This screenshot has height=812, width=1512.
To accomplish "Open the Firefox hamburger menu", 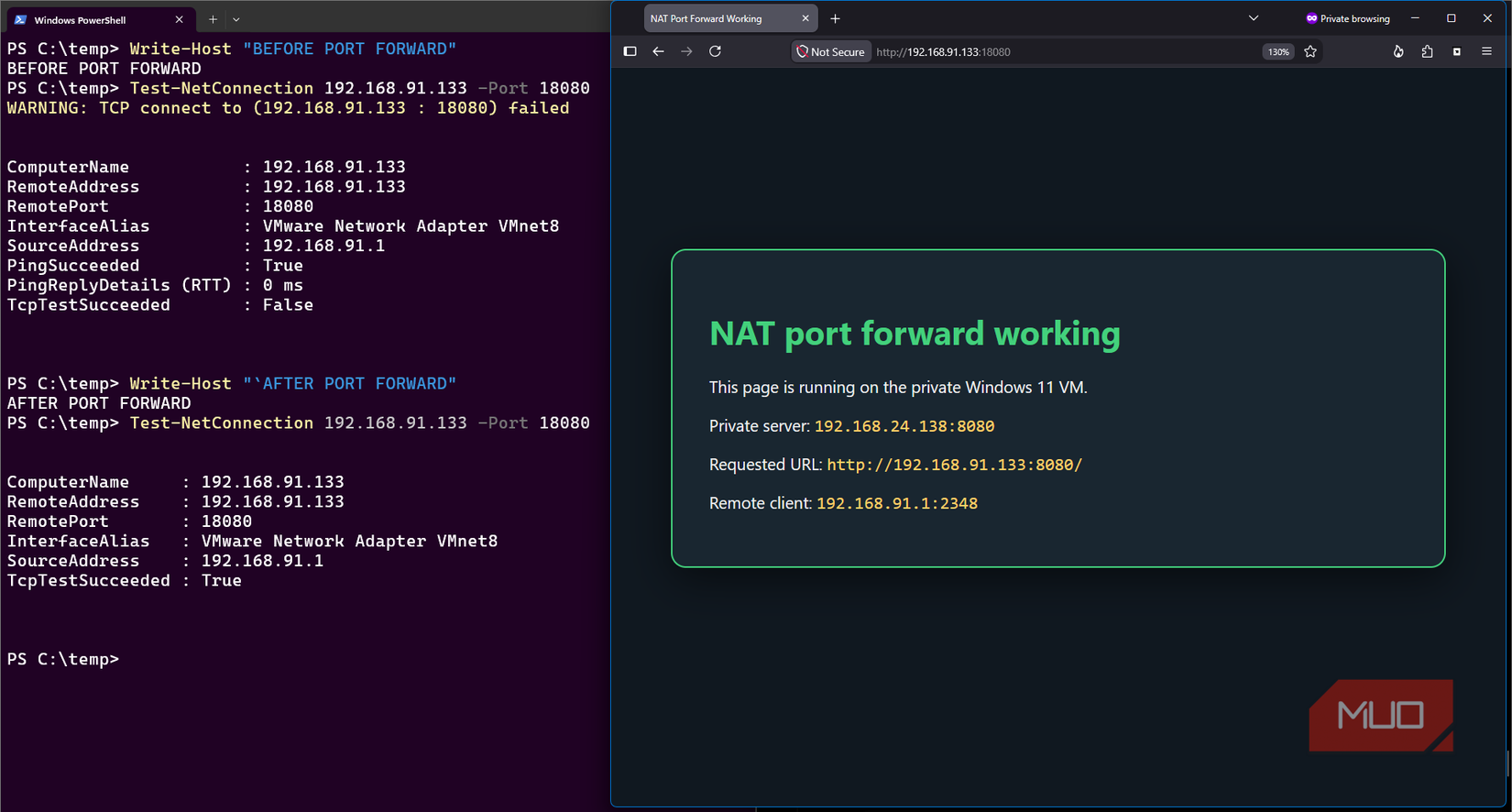I will coord(1486,51).
